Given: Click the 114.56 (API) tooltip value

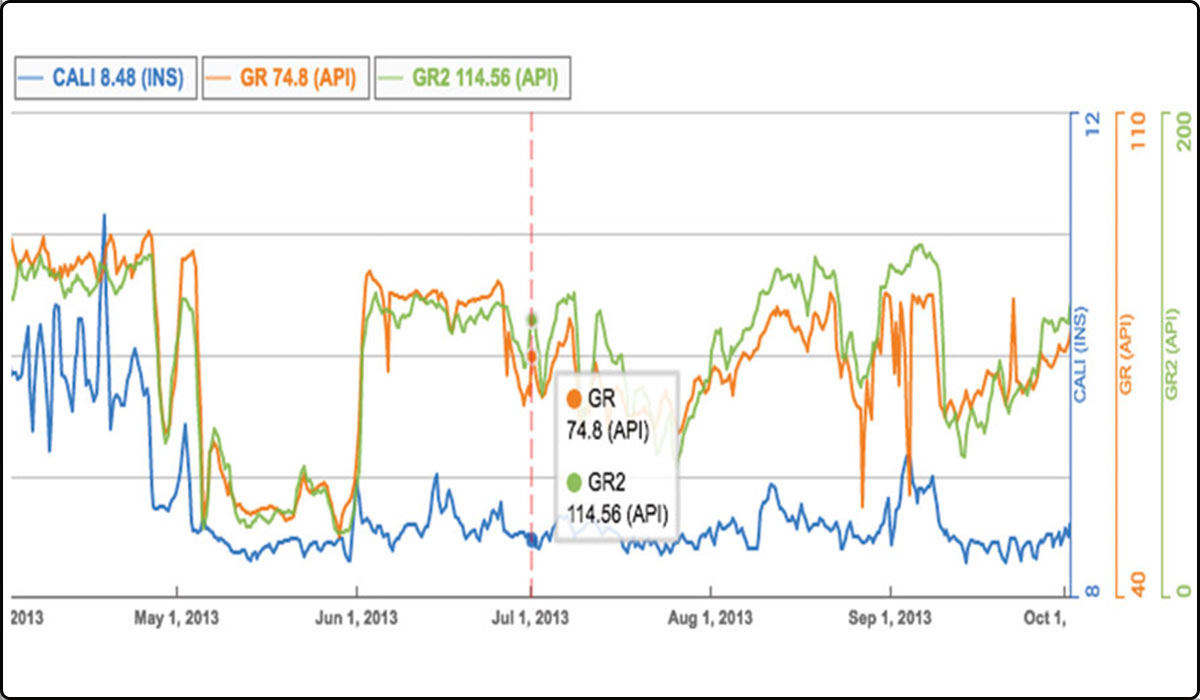Looking at the screenshot, I should tap(617, 514).
